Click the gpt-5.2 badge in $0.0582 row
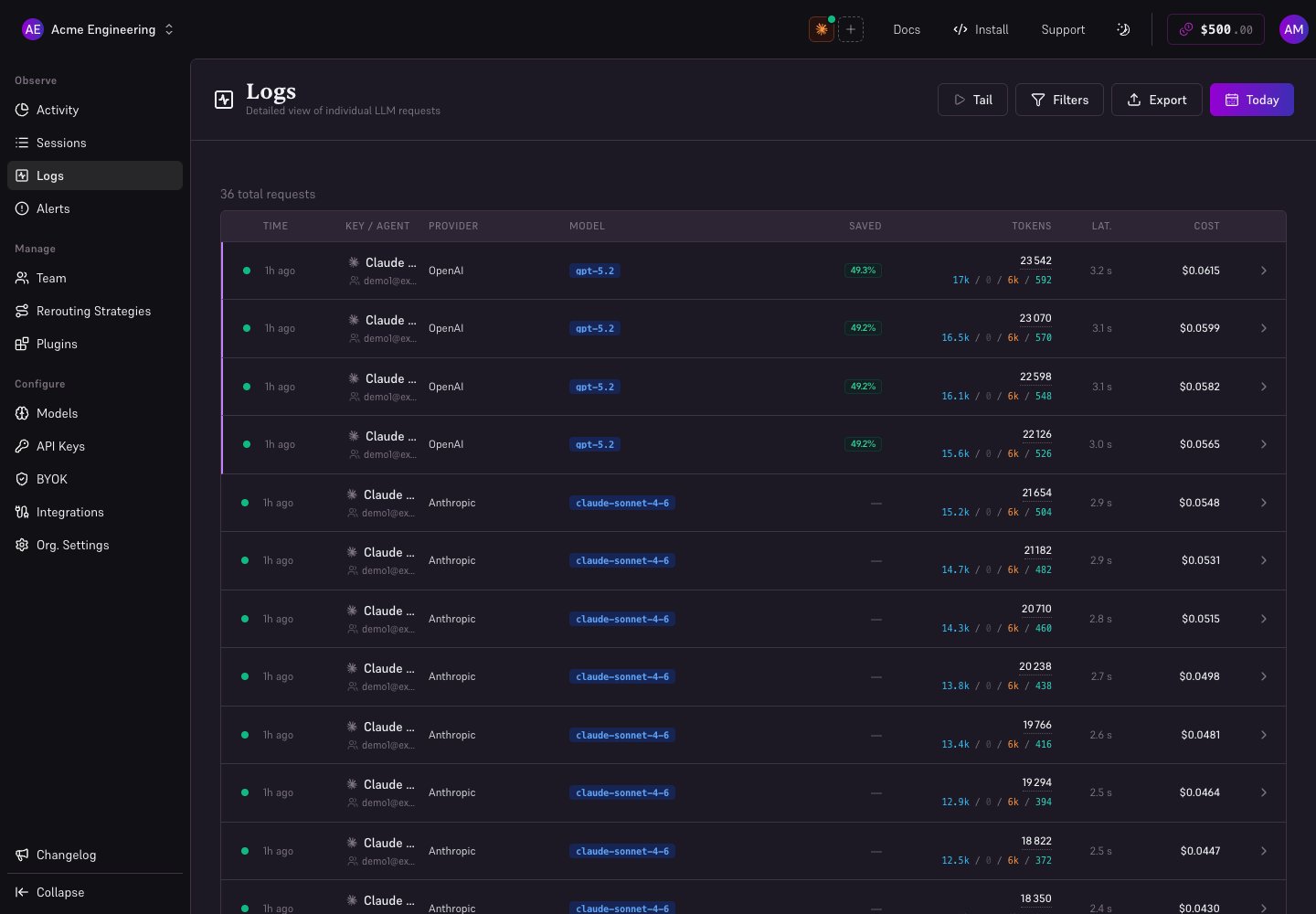Image resolution: width=1316 pixels, height=914 pixels. coord(595,387)
